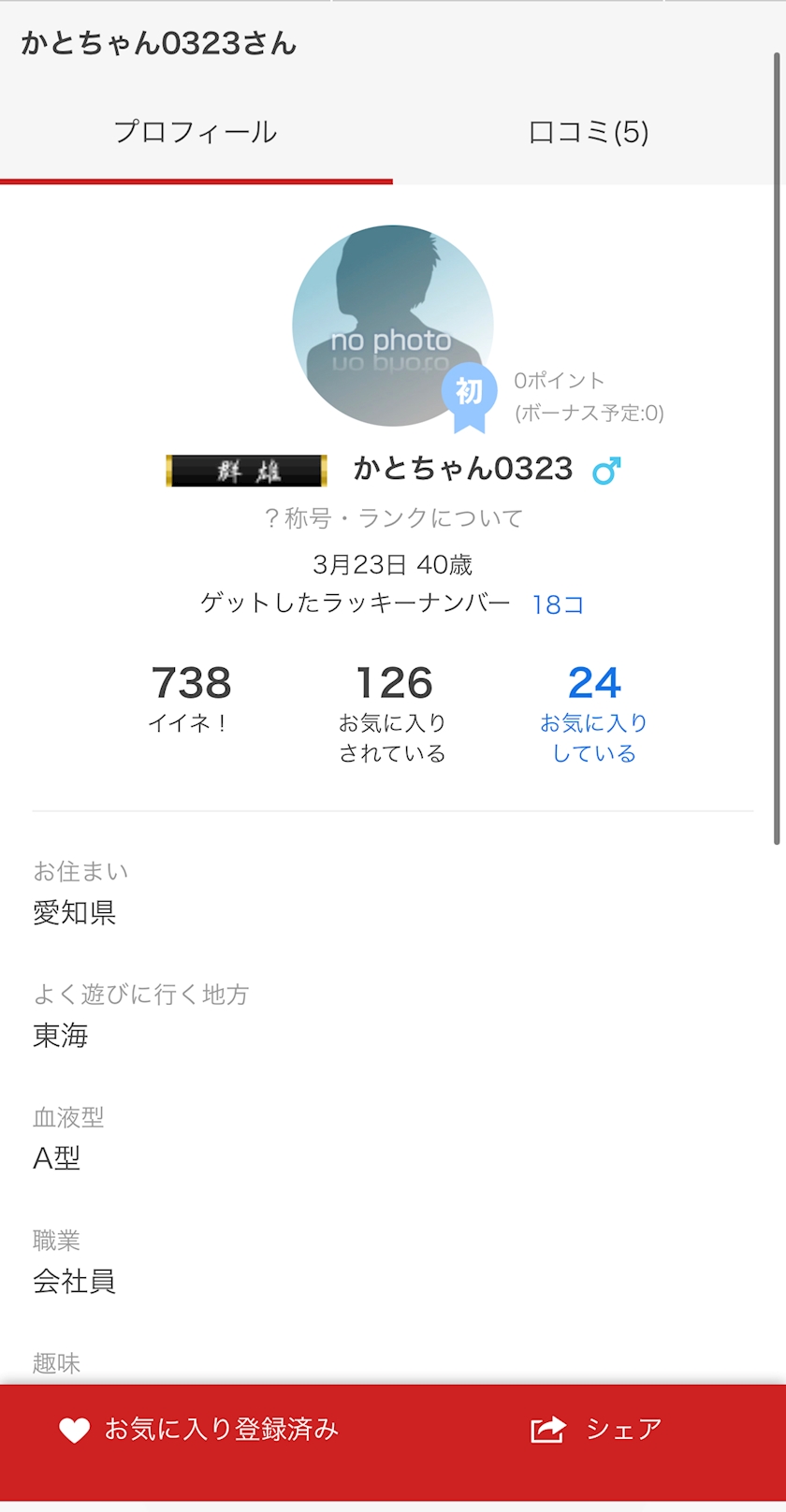Click the heart icon in bottom bar

click(x=74, y=1430)
